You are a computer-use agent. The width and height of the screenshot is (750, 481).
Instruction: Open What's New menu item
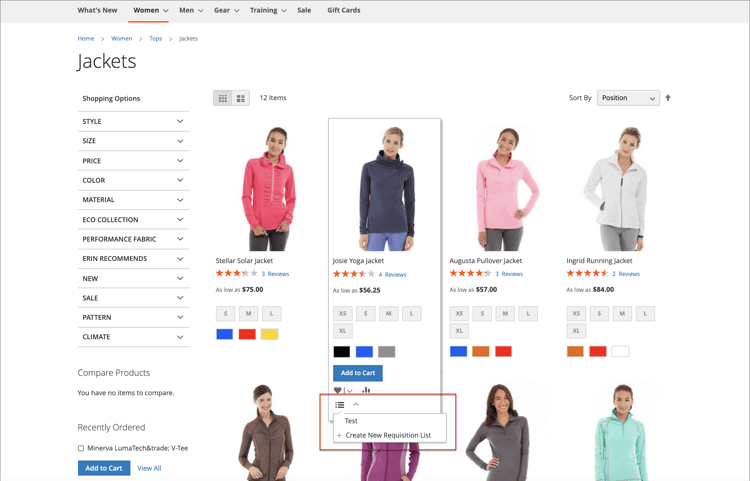(97, 10)
